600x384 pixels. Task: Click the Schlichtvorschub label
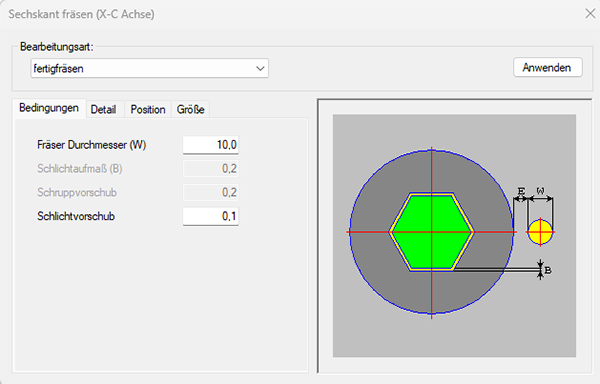76,216
